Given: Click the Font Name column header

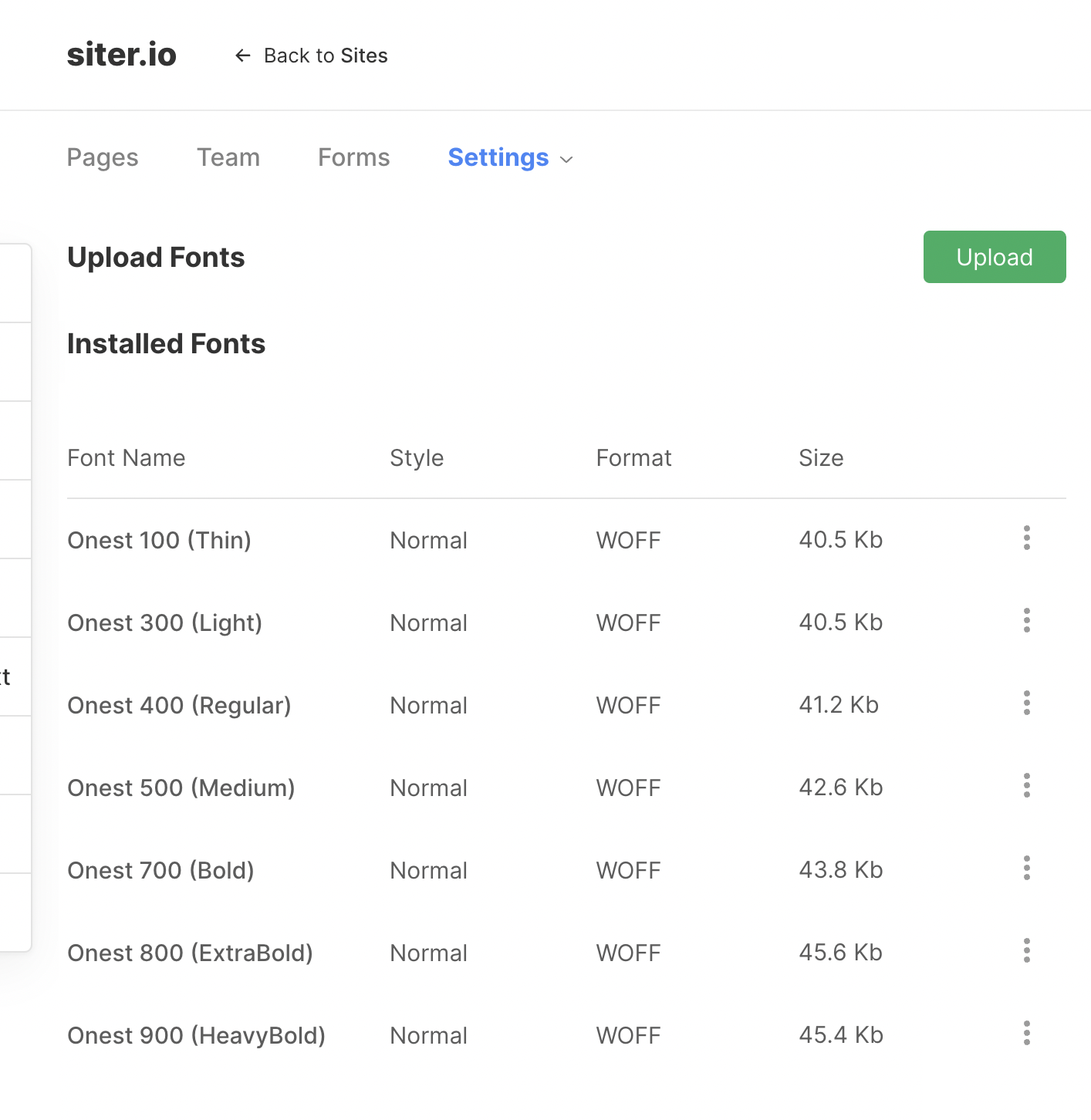Looking at the screenshot, I should (x=127, y=458).
